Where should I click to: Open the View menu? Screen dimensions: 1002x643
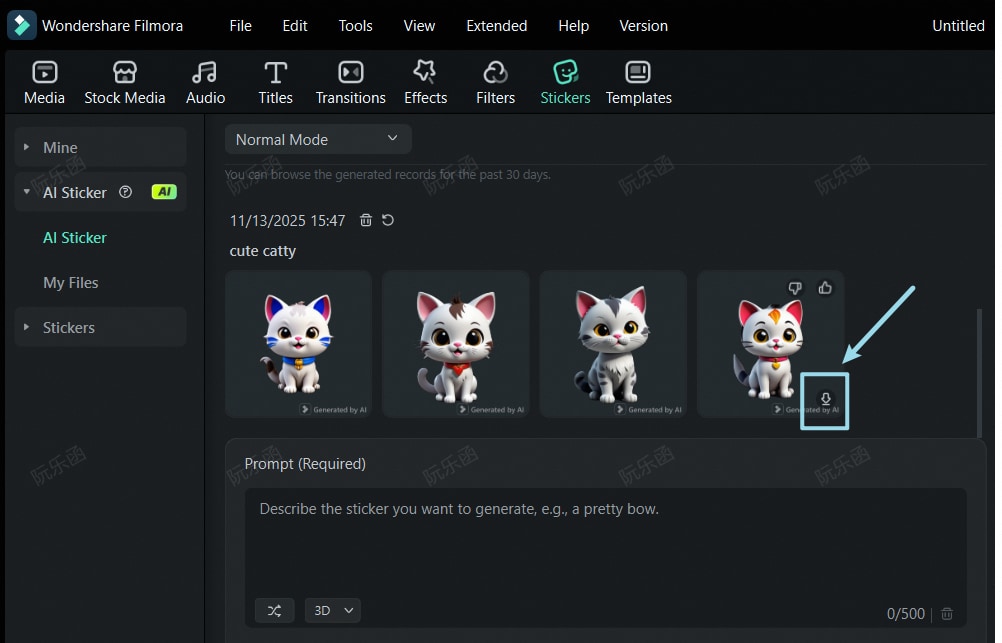coord(419,26)
